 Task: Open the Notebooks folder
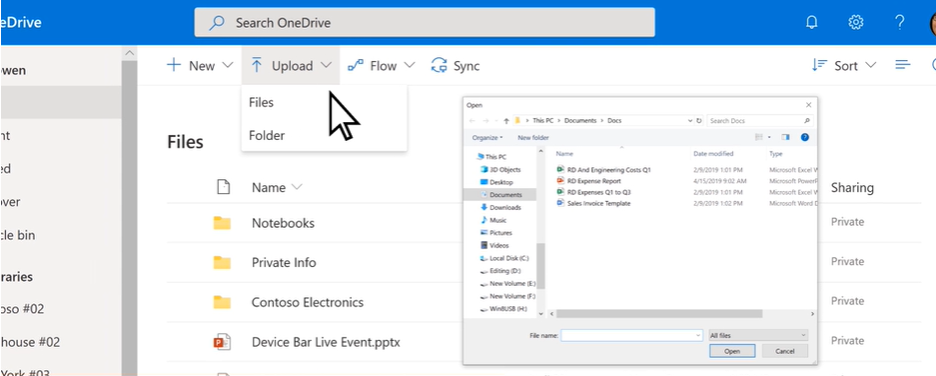(283, 223)
